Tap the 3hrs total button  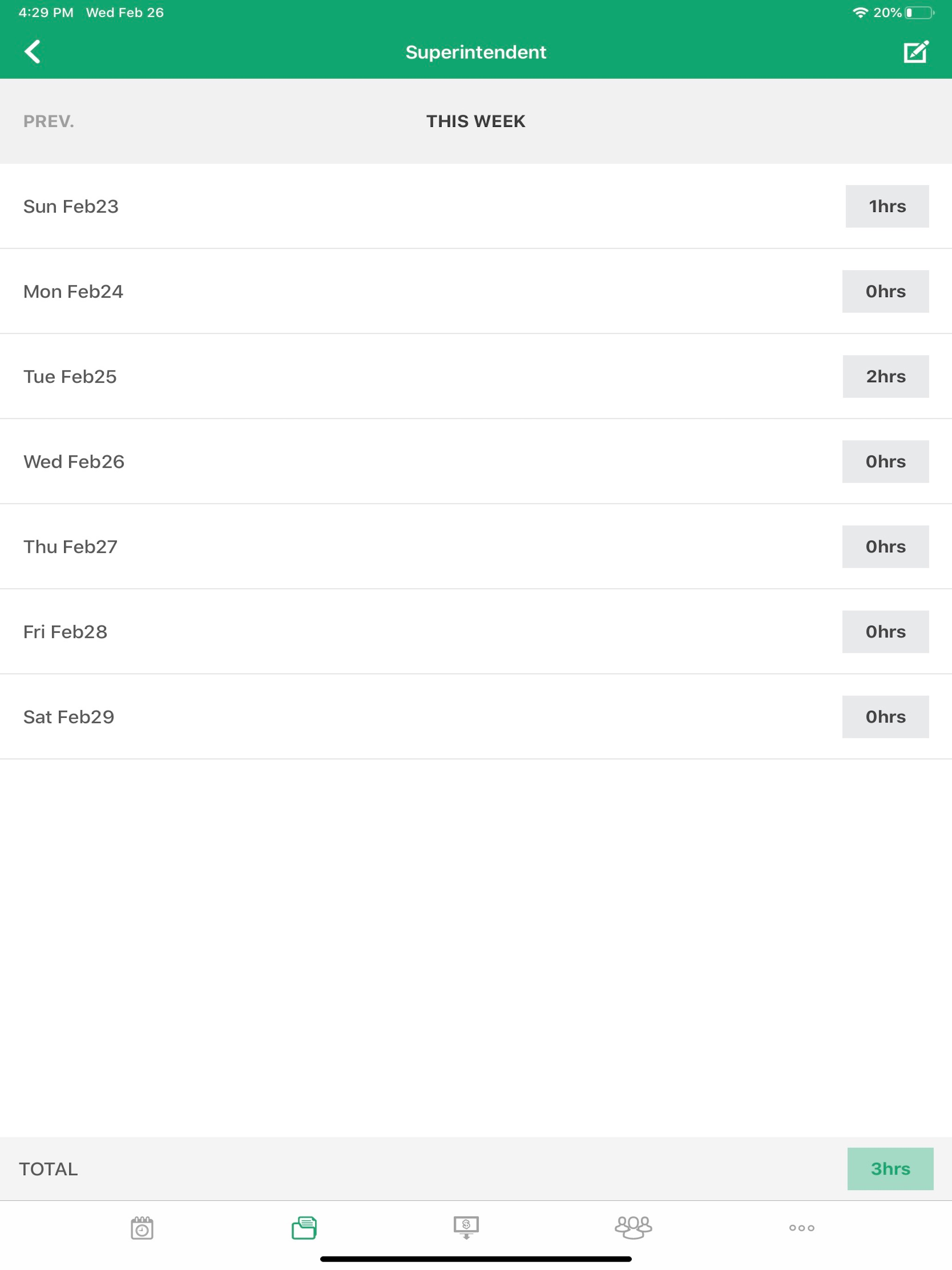pyautogui.click(x=891, y=1168)
